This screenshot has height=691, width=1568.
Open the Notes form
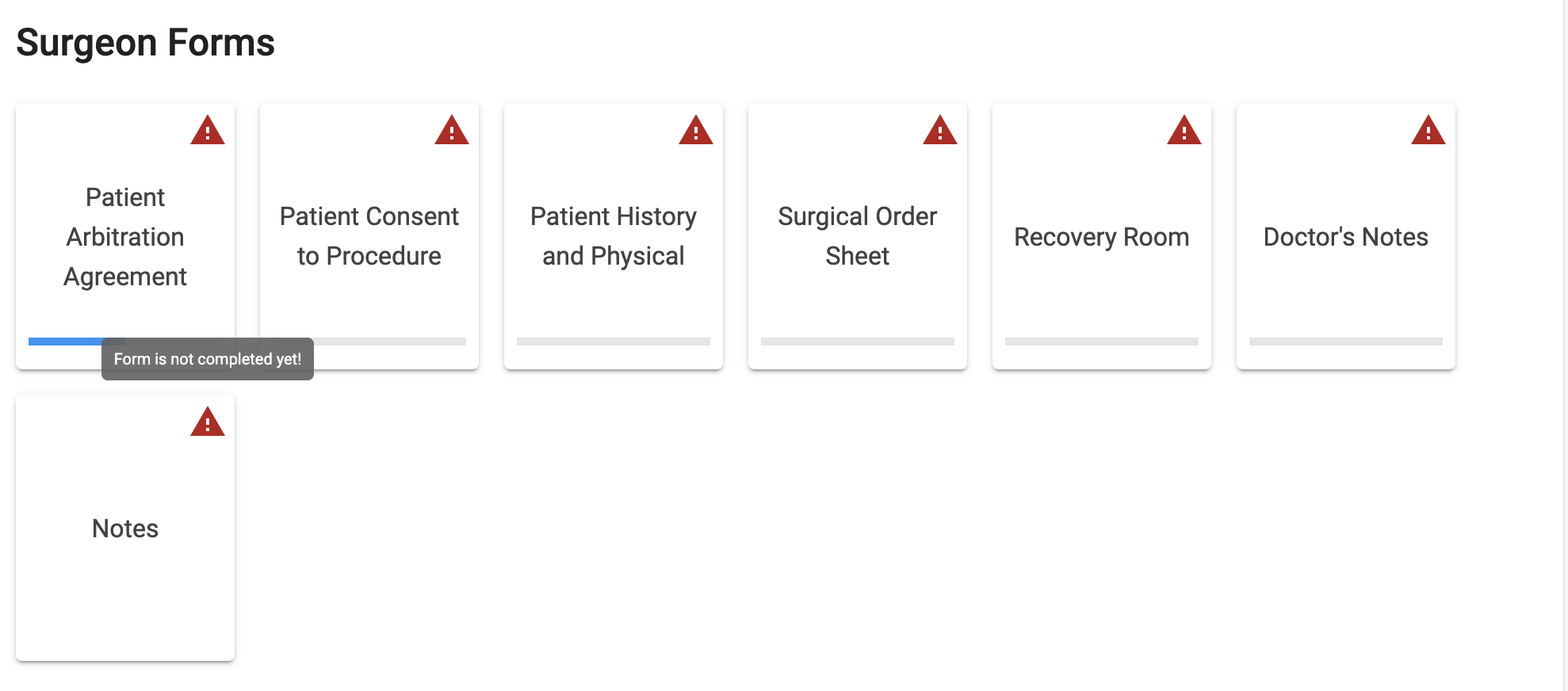(124, 528)
